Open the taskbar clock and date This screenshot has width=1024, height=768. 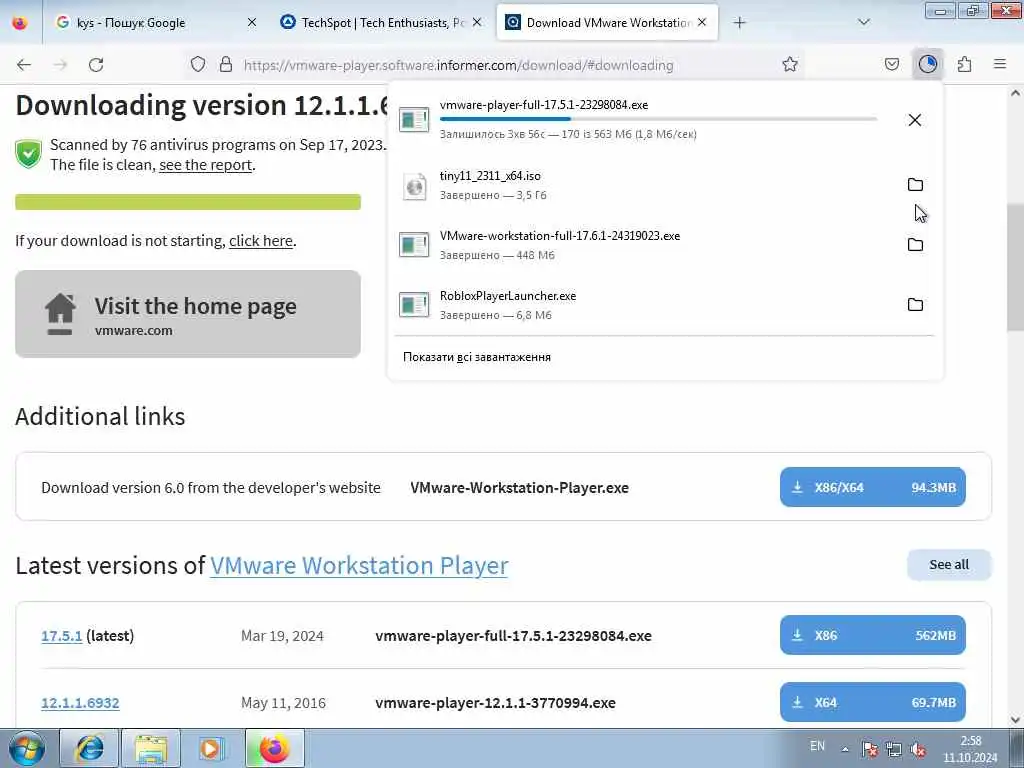(970, 749)
